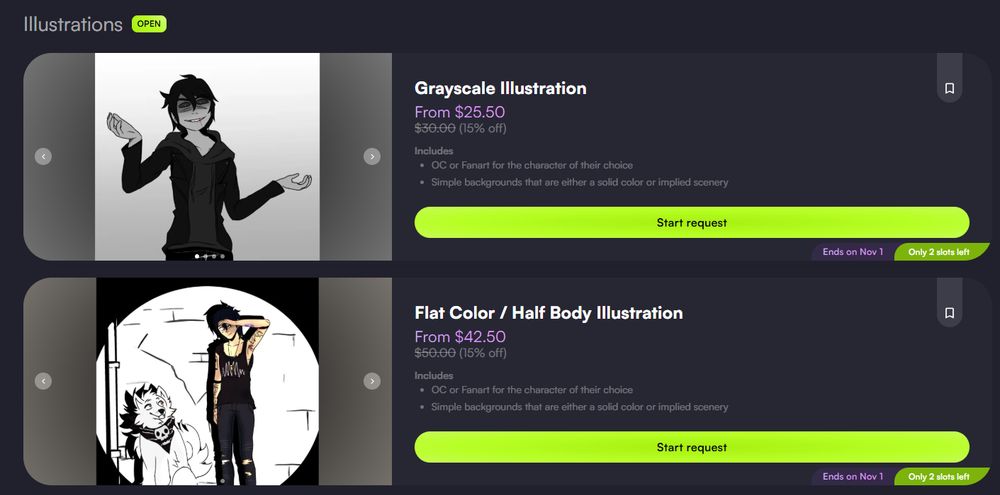Select first carousel dot on Grayscale image
Screen dimensions: 1000x495
tap(197, 256)
